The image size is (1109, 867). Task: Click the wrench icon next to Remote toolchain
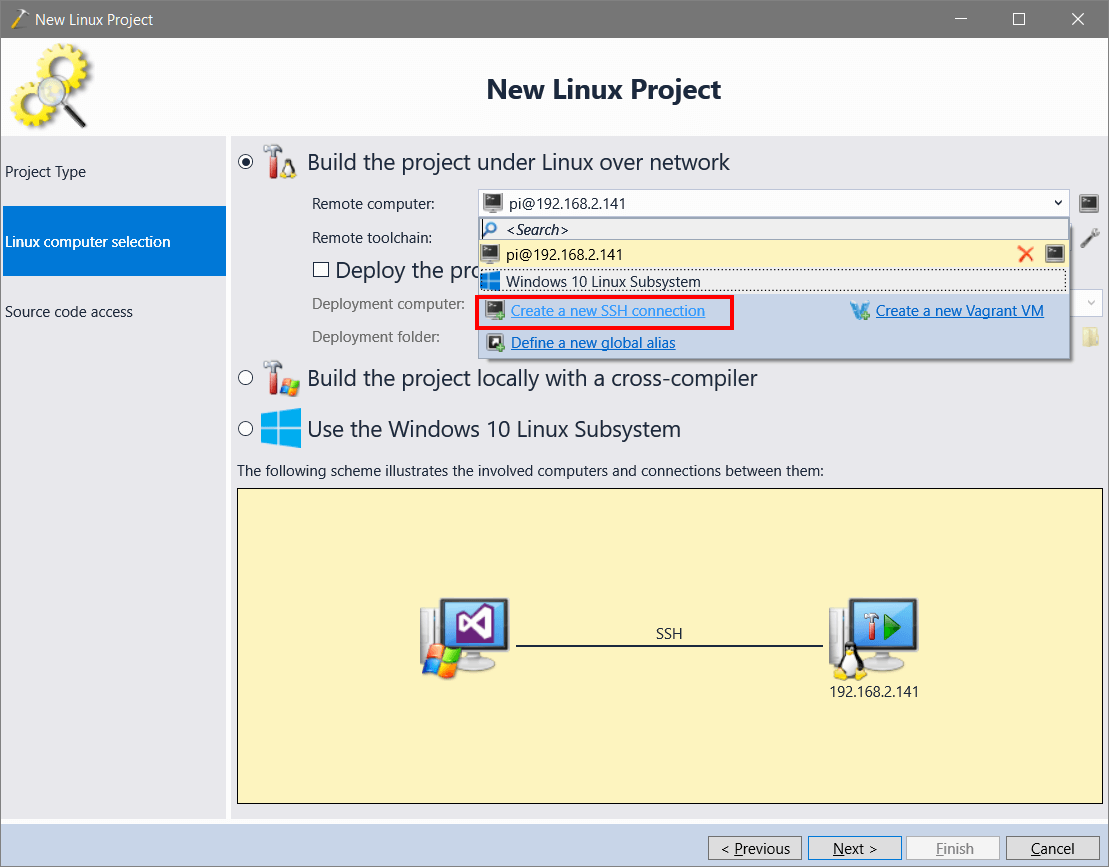click(x=1089, y=238)
